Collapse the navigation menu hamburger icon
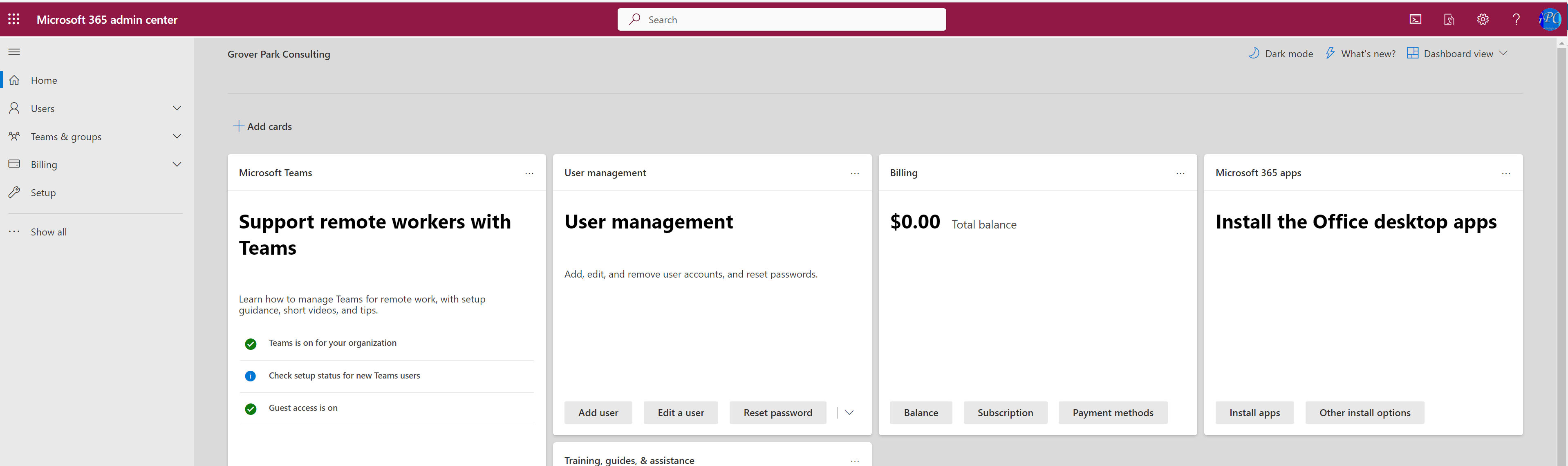 point(14,52)
